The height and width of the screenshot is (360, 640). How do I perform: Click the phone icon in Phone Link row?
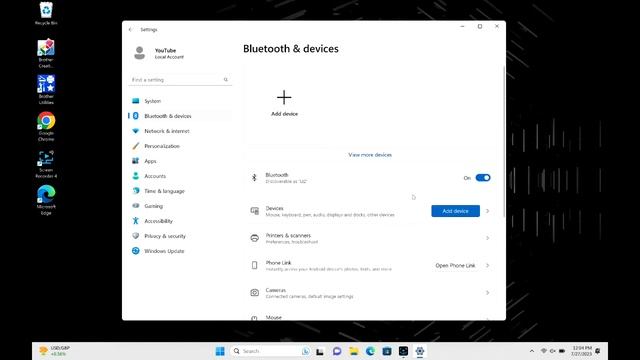coord(255,265)
